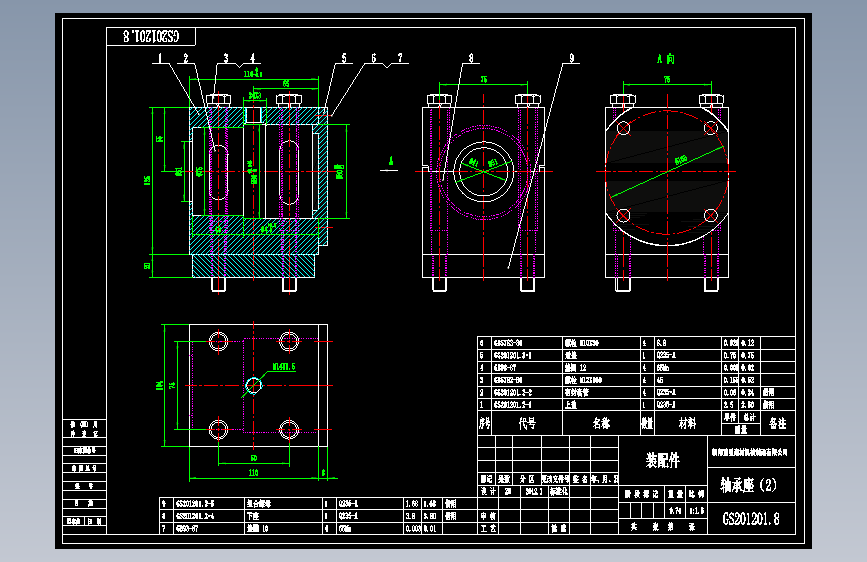Select the part balloon number 8 label
This screenshot has height=562, width=867.
tap(471, 58)
